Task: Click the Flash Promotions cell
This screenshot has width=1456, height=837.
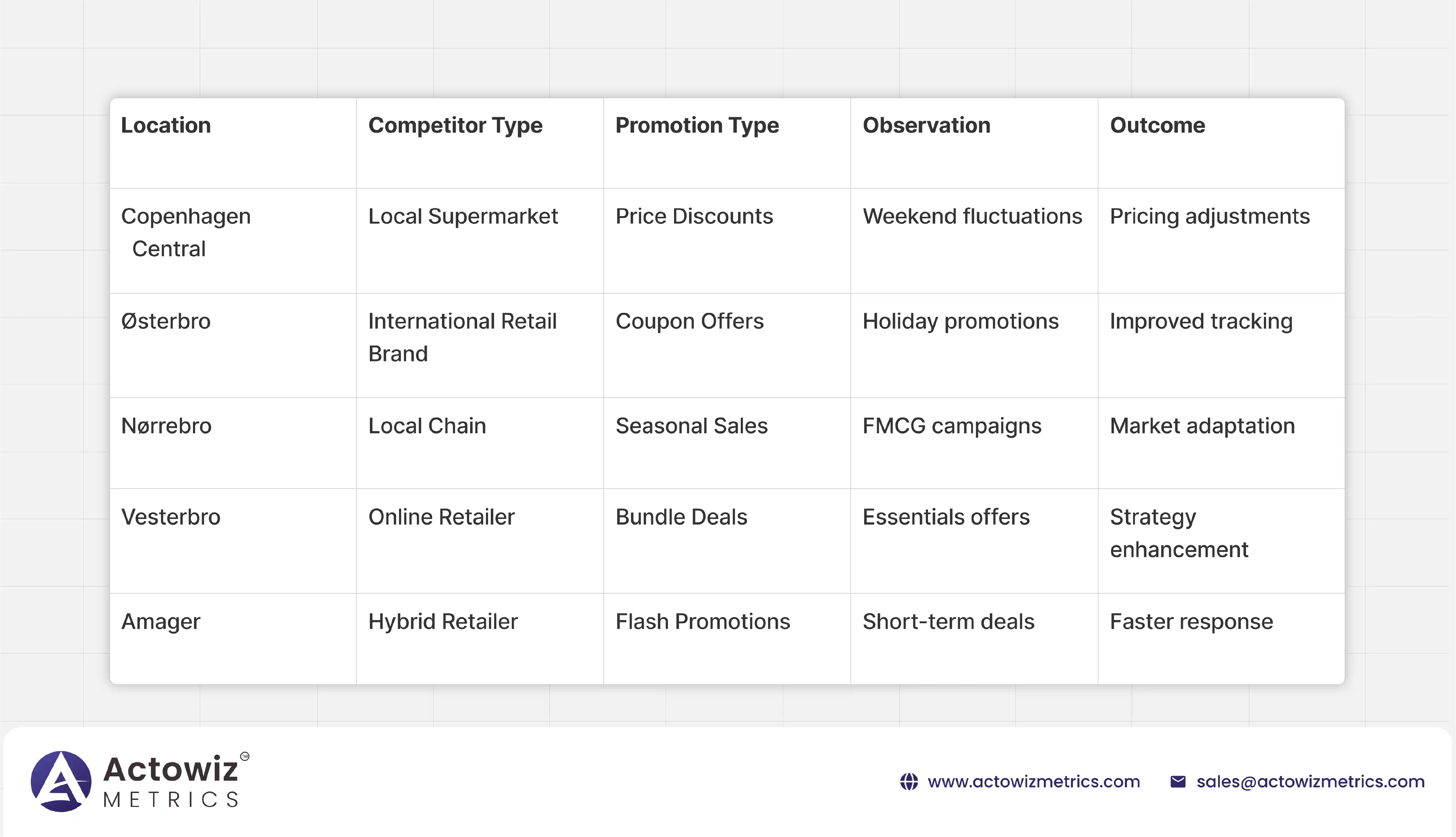Action: coord(703,622)
